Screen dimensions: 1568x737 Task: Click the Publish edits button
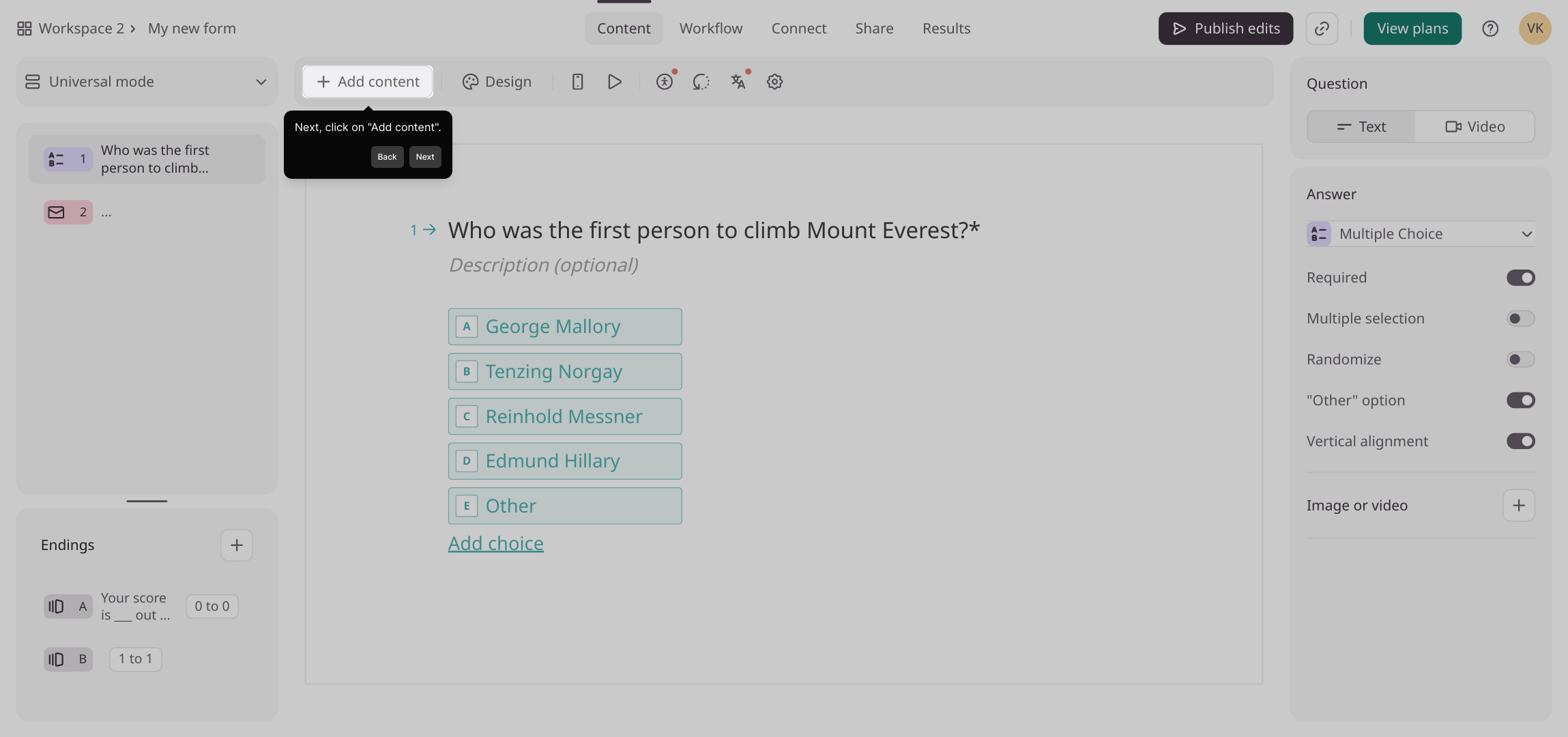[1225, 29]
